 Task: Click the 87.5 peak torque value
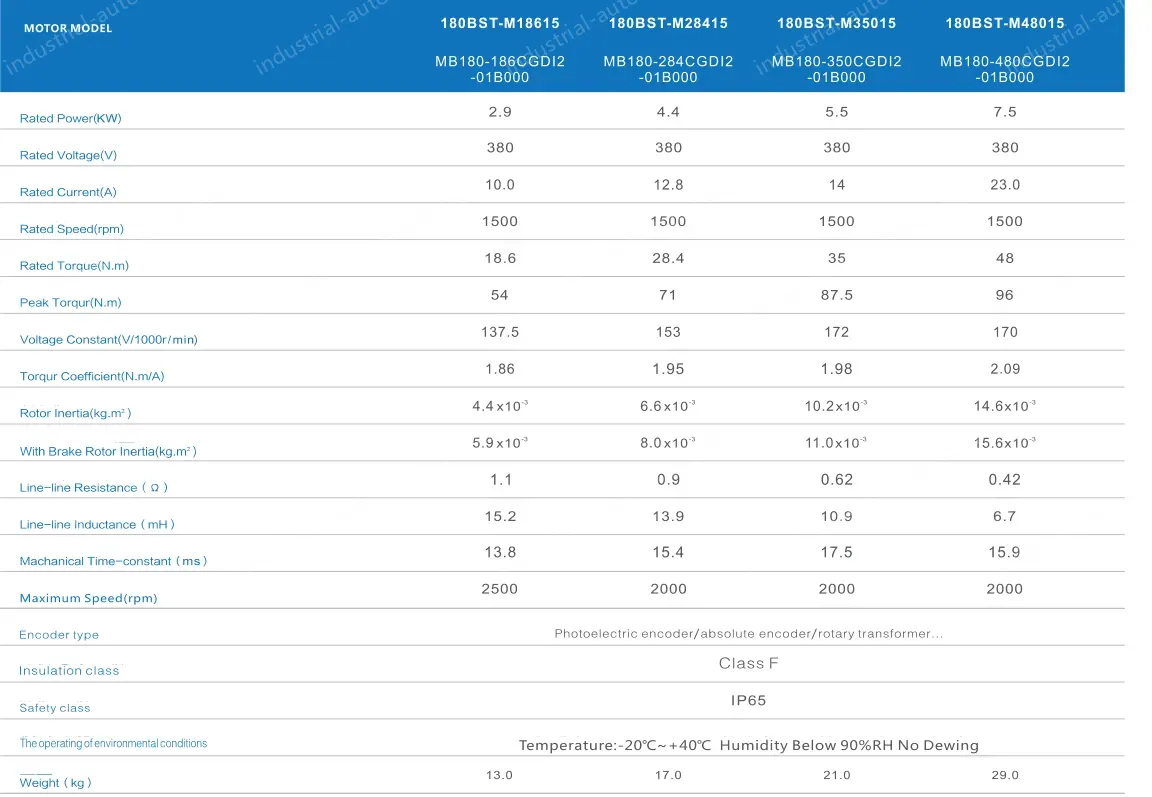pos(836,295)
